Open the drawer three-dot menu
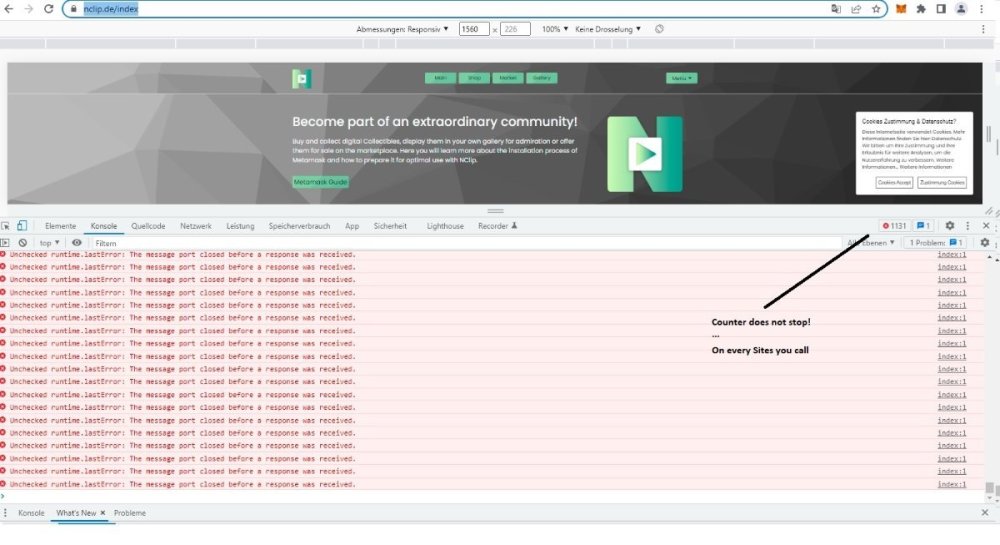This screenshot has height=545, width=1000. coord(6,513)
